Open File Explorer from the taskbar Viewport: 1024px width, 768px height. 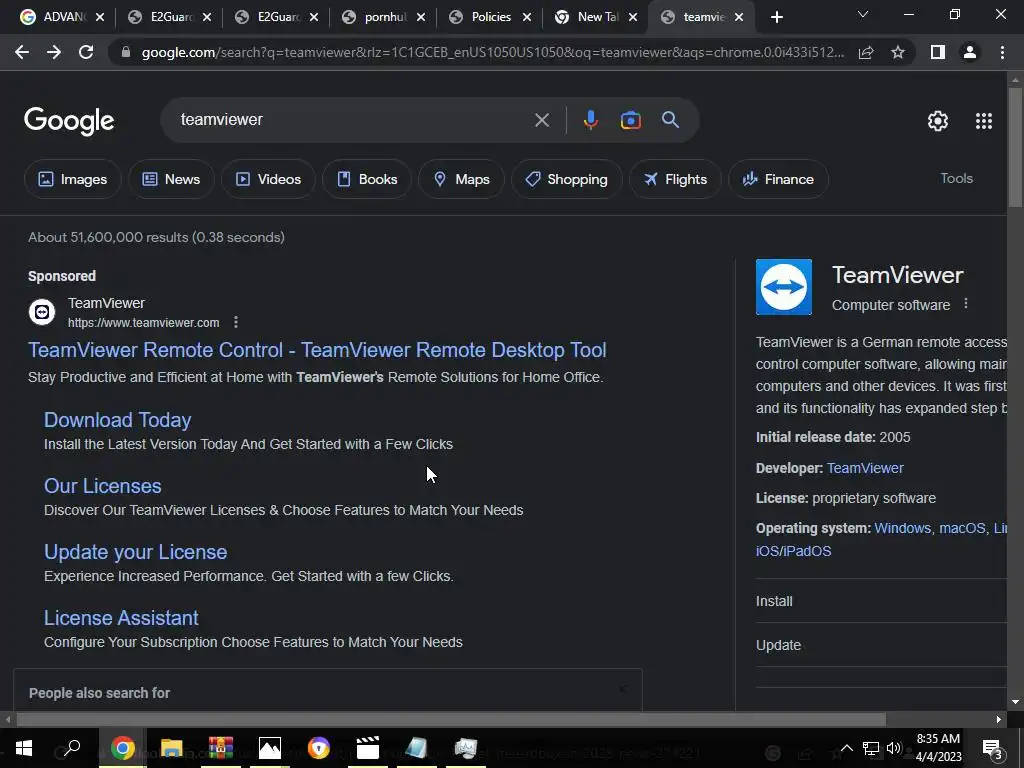172,748
